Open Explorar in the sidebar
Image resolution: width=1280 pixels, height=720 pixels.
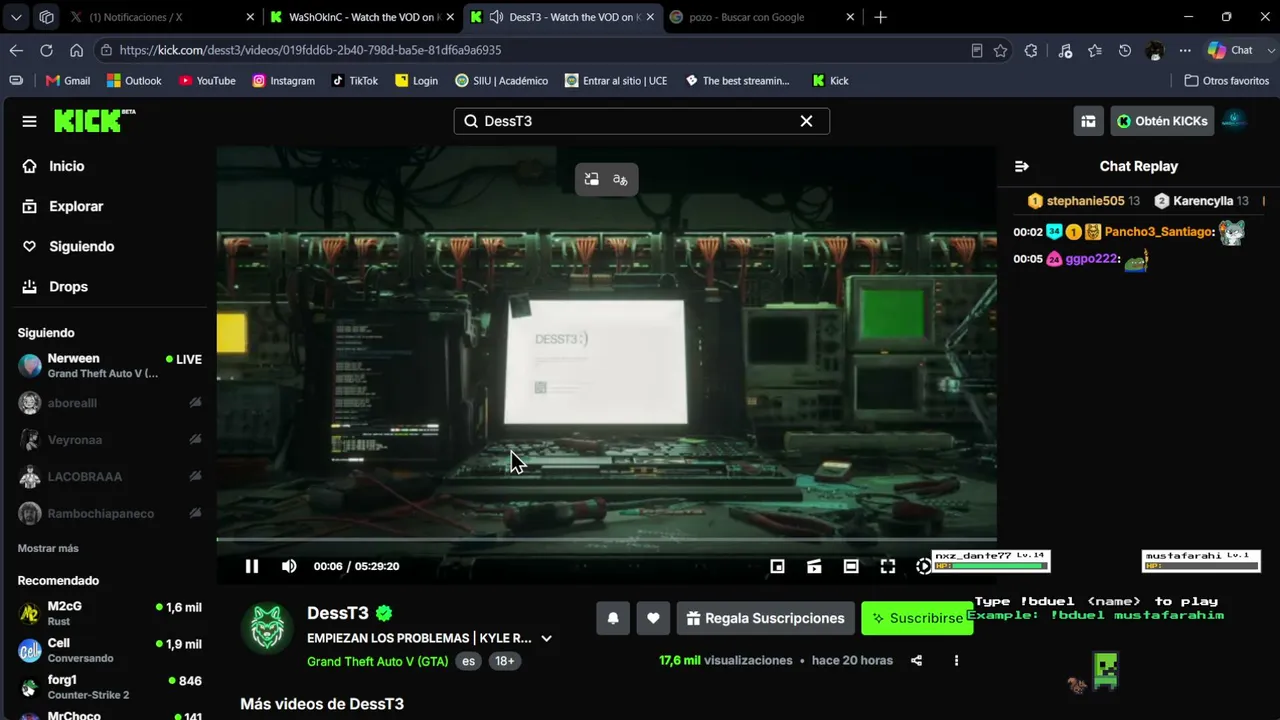click(x=76, y=206)
